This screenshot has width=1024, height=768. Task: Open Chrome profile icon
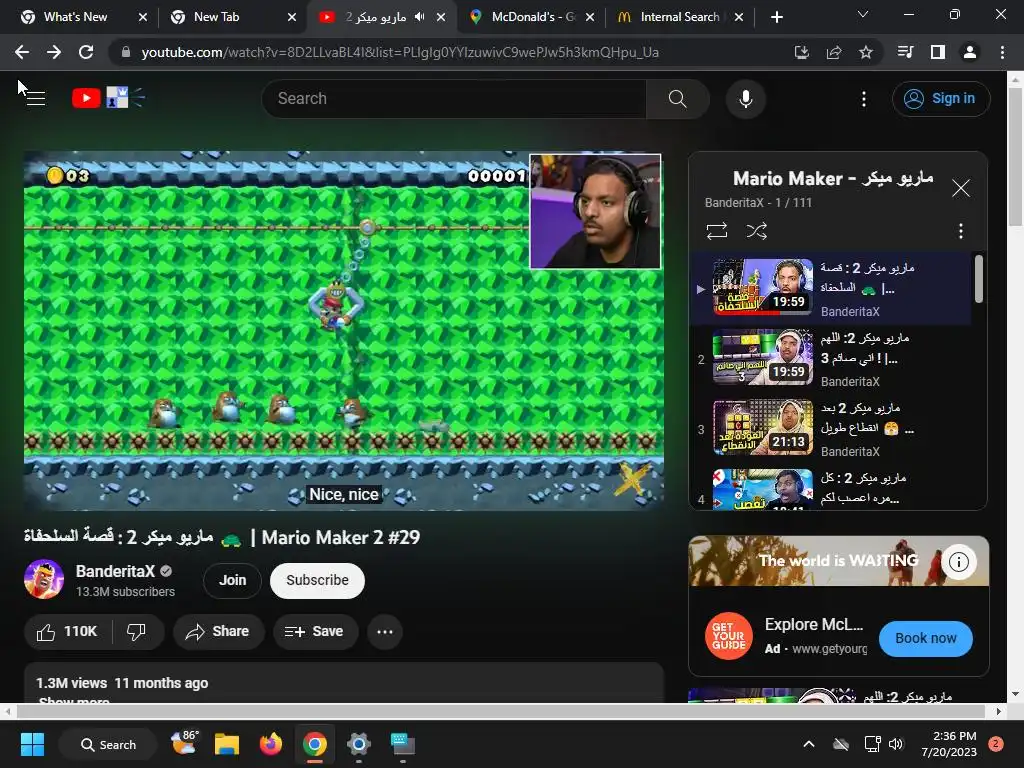pos(970,52)
